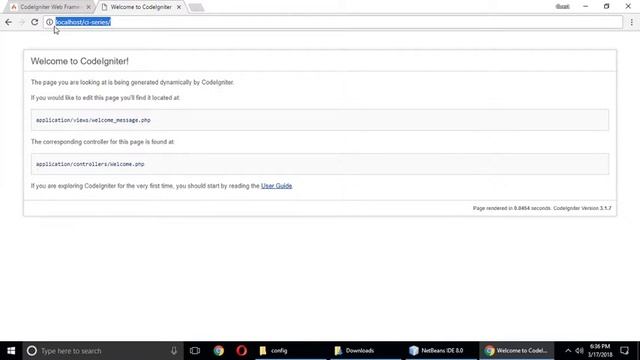Switch to Downloads folder window
The image size is (640, 360).
(366, 351)
